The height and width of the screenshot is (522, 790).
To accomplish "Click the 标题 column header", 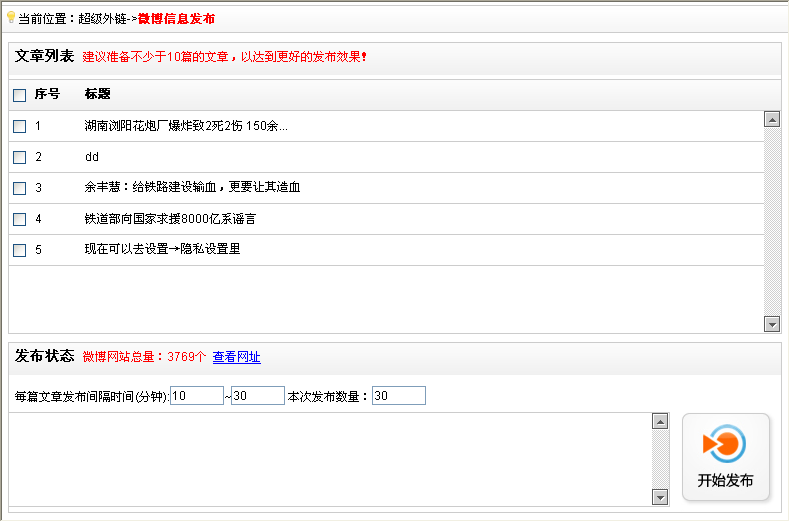I will click(x=98, y=94).
